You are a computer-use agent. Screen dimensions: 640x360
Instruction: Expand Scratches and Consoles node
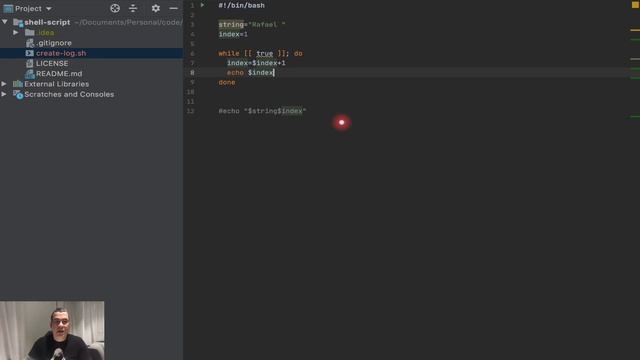tap(4, 94)
